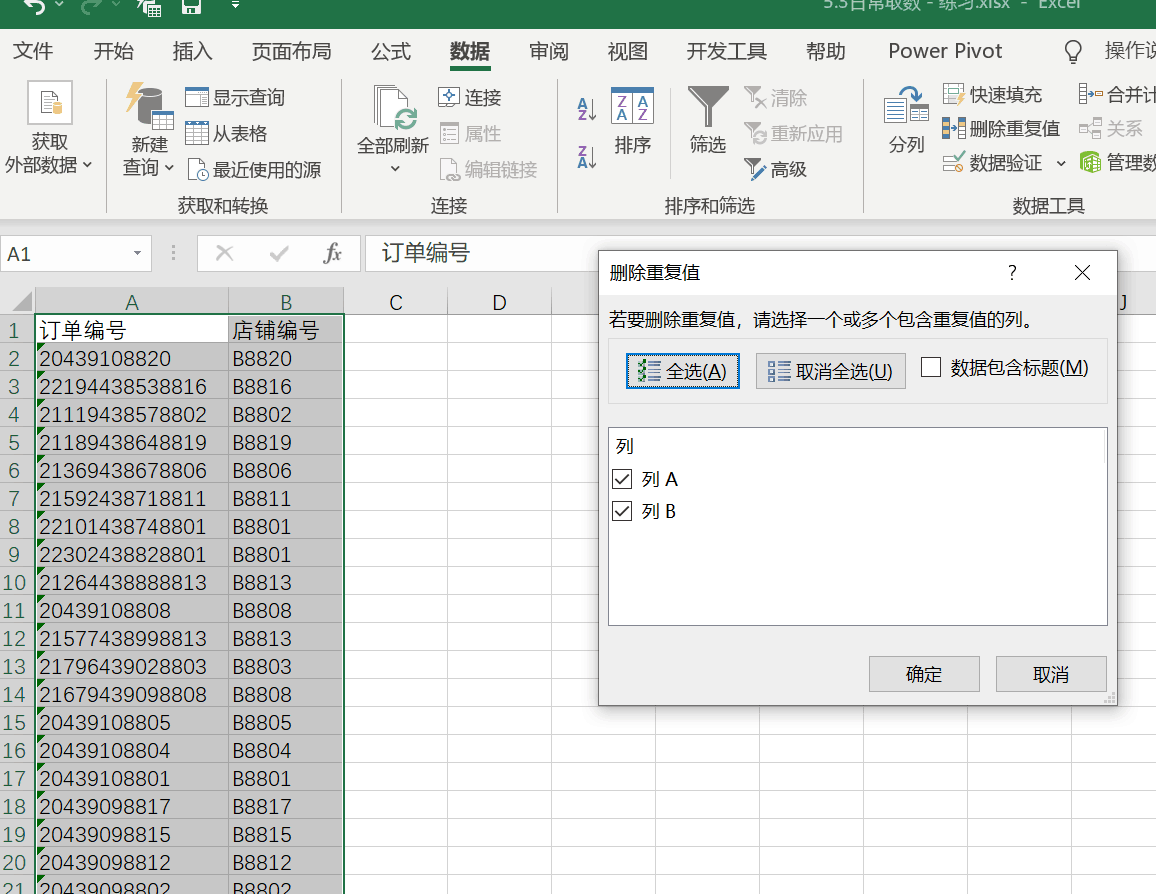
Task: Expand the Data Validation dropdown arrow
Action: click(1061, 163)
